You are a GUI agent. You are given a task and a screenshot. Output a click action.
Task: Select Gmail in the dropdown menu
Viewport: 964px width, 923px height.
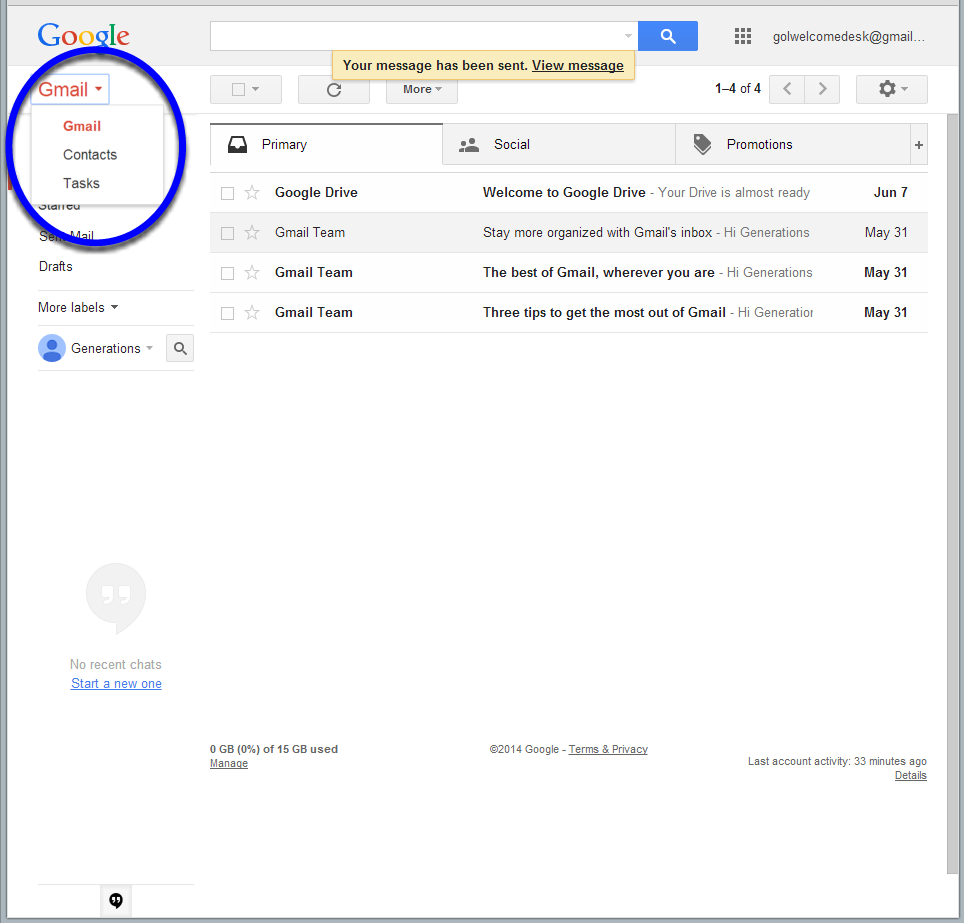(82, 126)
